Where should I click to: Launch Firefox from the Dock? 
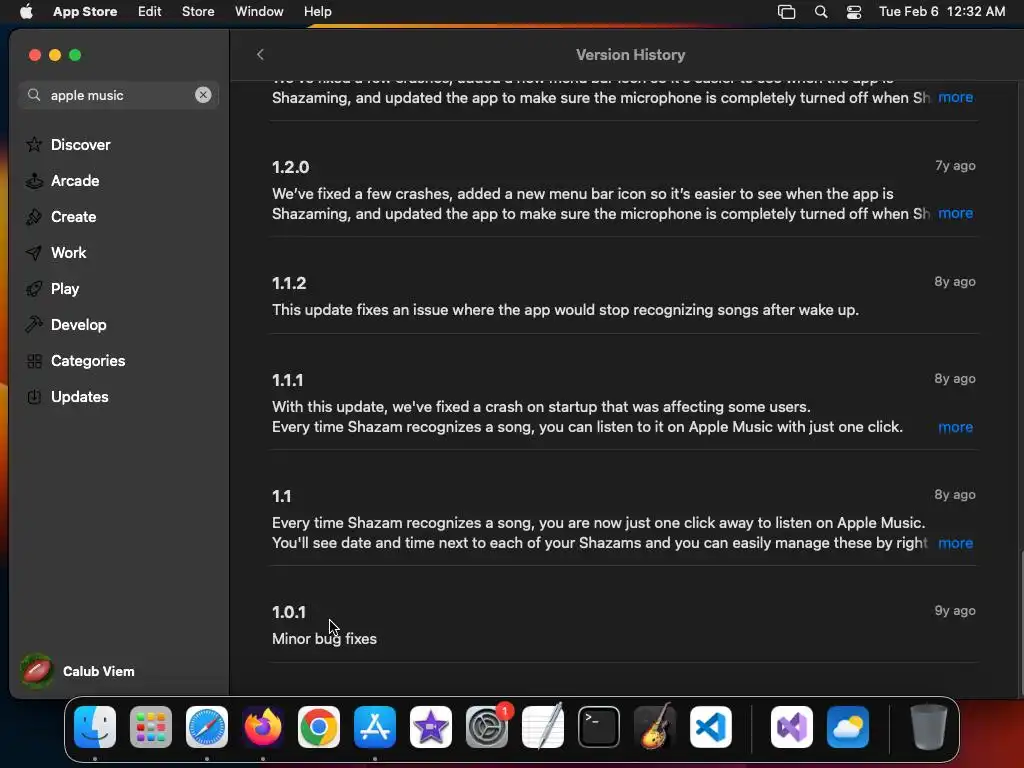[x=263, y=727]
